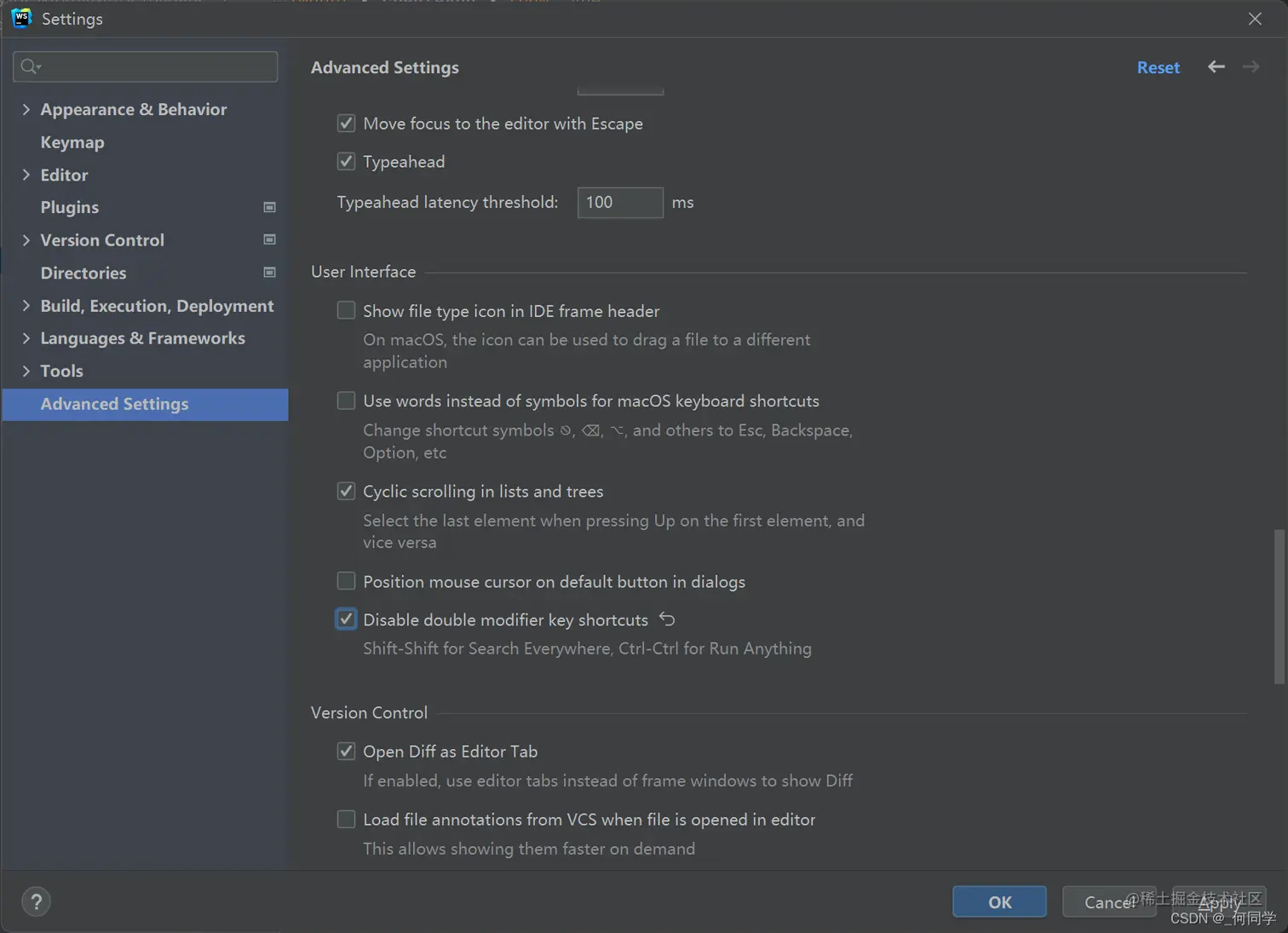Screen dimensions: 1288x933
Task: Click the project-level icon beside Version Control
Action: point(269,240)
